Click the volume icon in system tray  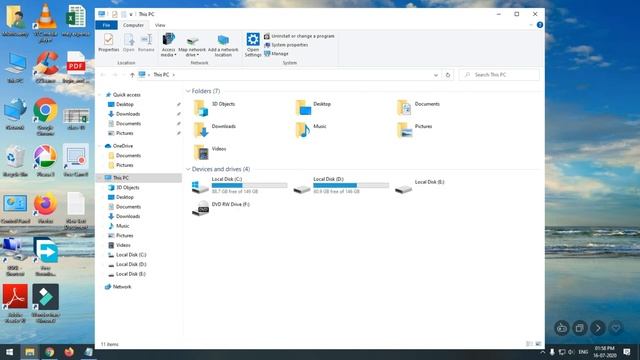[571, 352]
